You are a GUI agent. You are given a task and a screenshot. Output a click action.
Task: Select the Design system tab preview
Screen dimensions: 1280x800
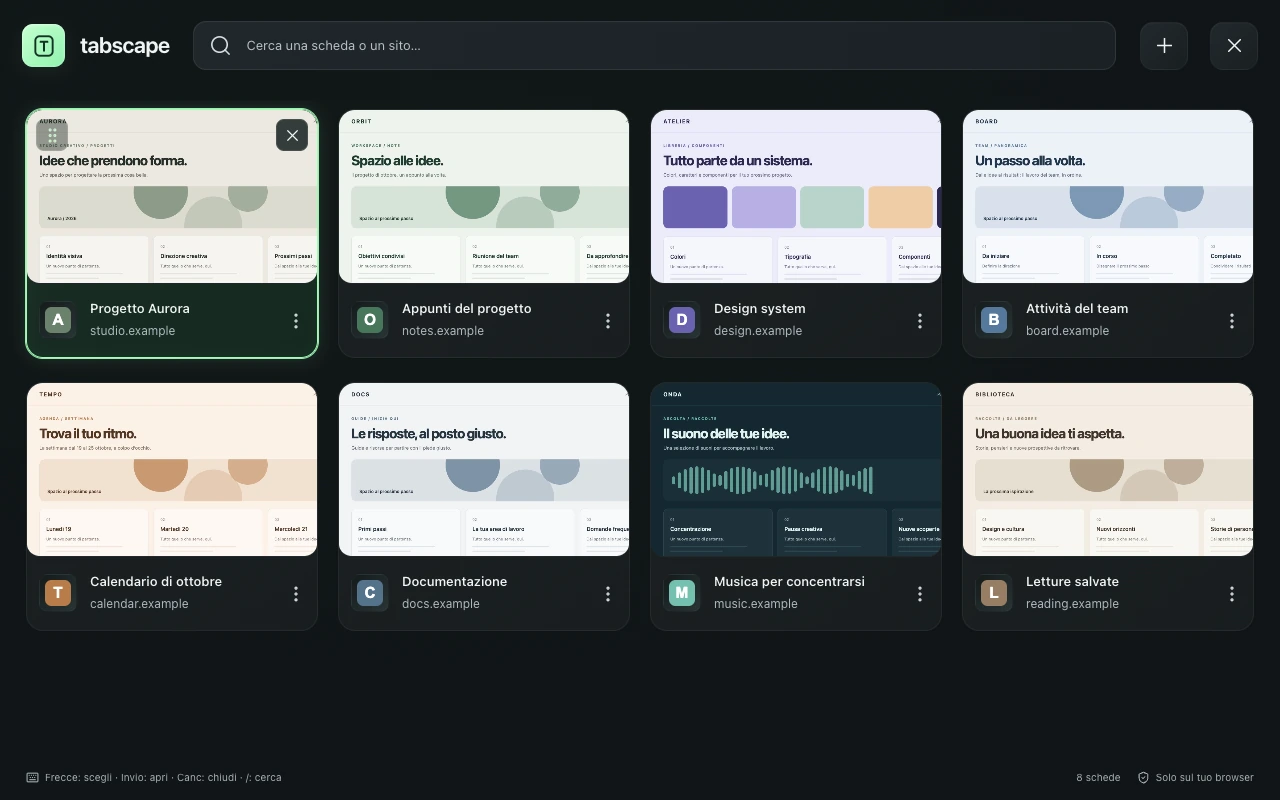796,197
